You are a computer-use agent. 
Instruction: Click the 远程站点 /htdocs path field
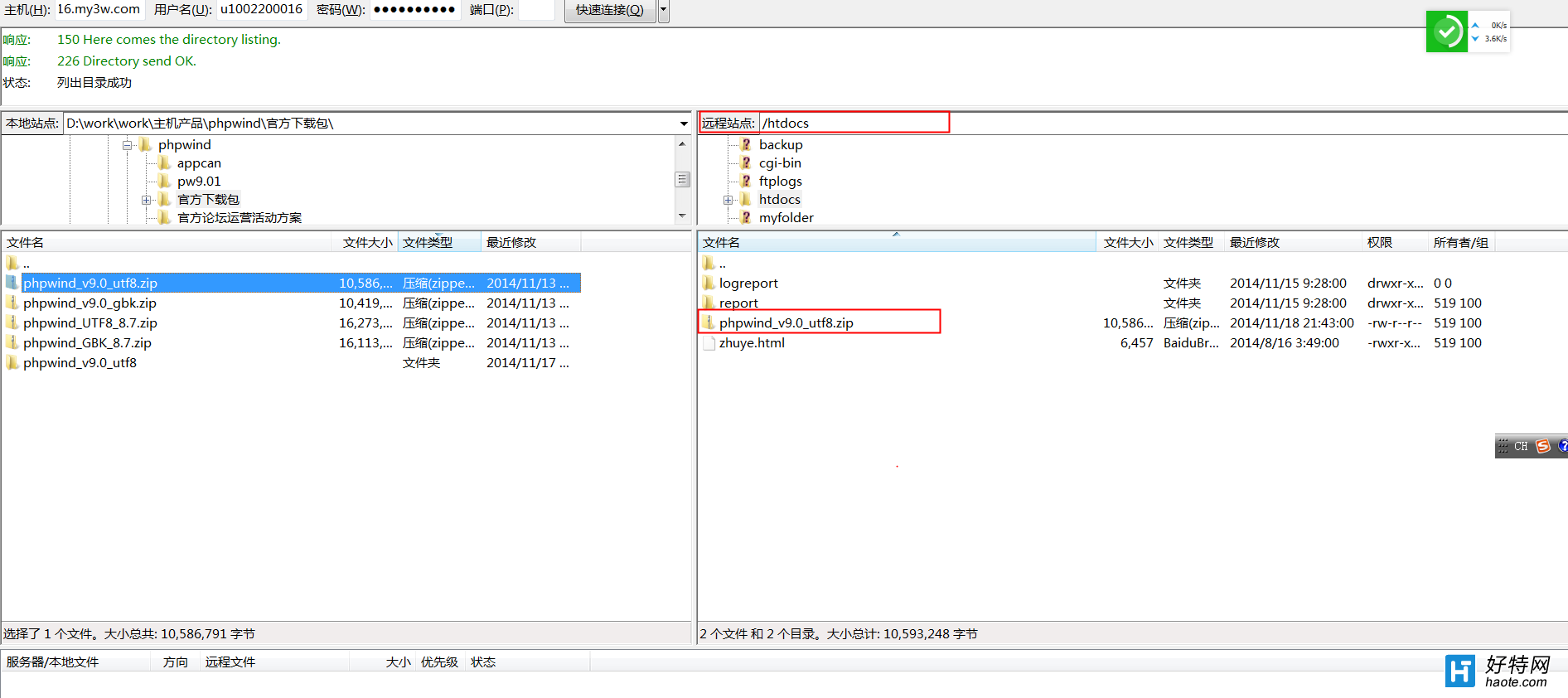(854, 124)
